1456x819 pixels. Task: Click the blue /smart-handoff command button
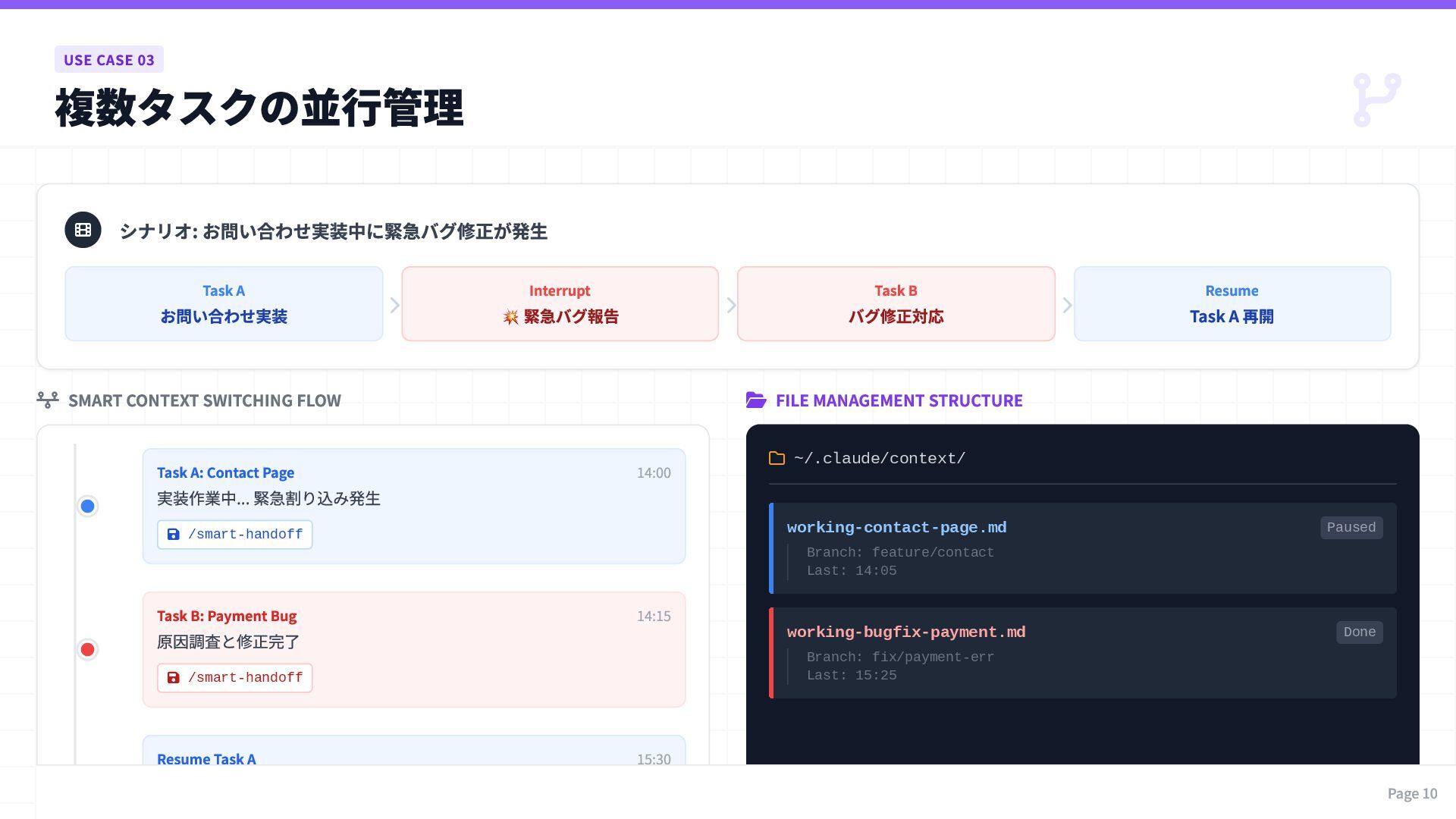[235, 535]
